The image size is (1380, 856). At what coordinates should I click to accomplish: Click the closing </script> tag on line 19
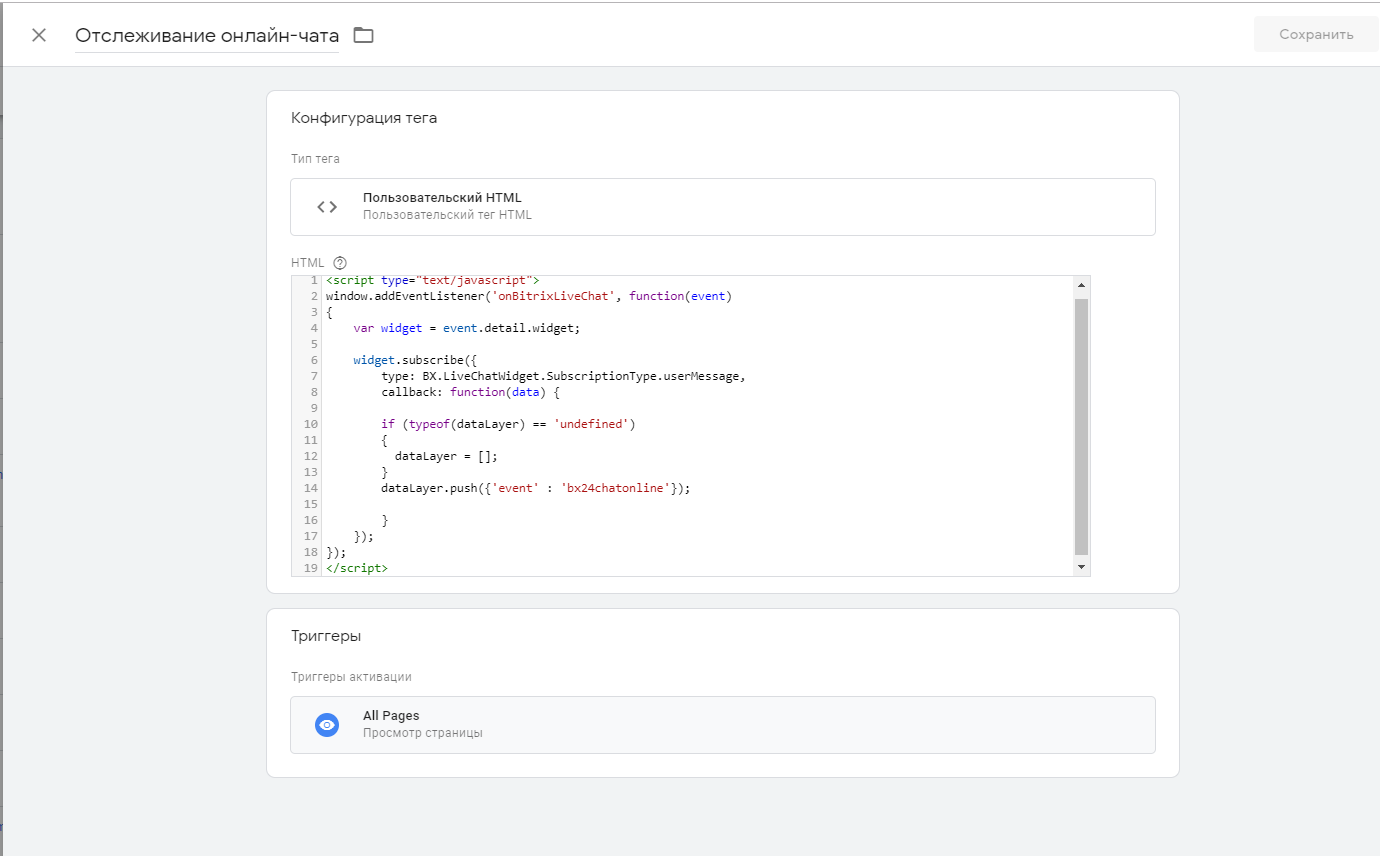pos(357,568)
